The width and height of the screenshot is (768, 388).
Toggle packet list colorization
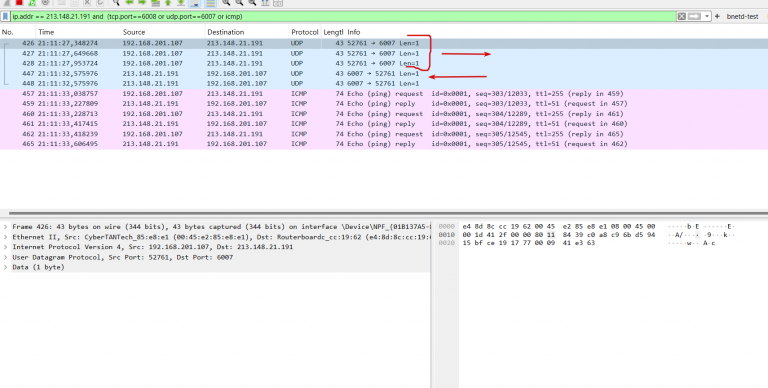coord(210,2)
